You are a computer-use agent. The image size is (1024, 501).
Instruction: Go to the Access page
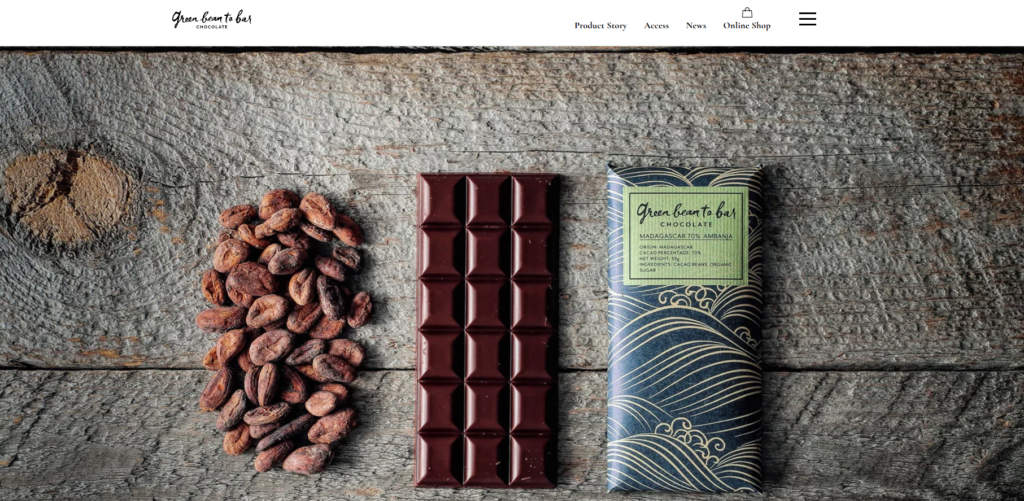pyautogui.click(x=656, y=25)
